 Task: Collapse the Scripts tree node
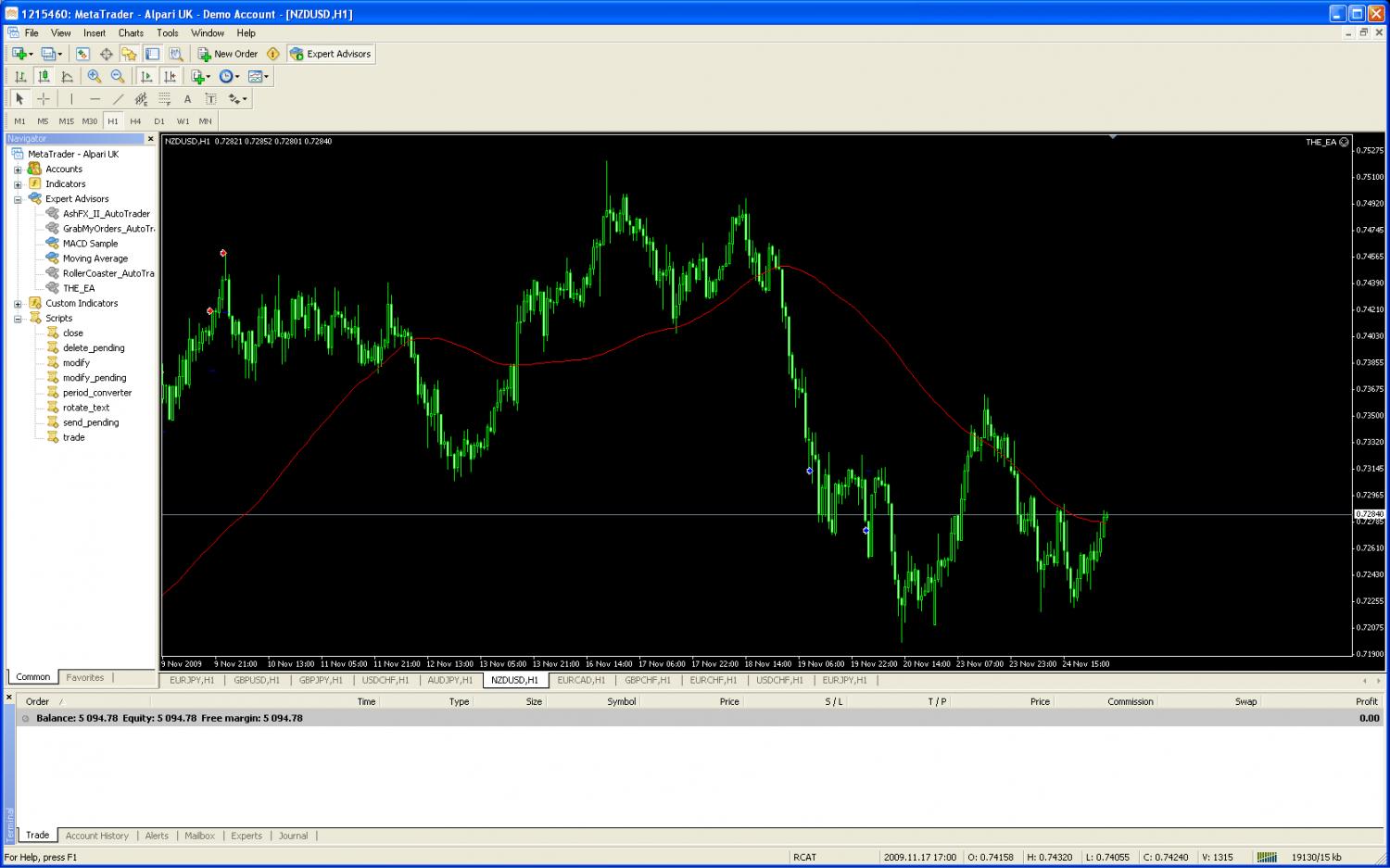point(18,319)
